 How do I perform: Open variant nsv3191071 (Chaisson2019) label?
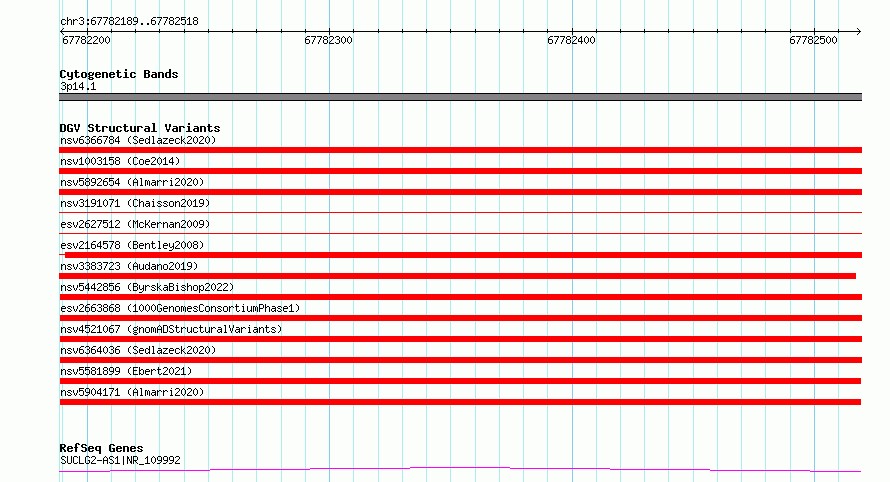tap(135, 203)
